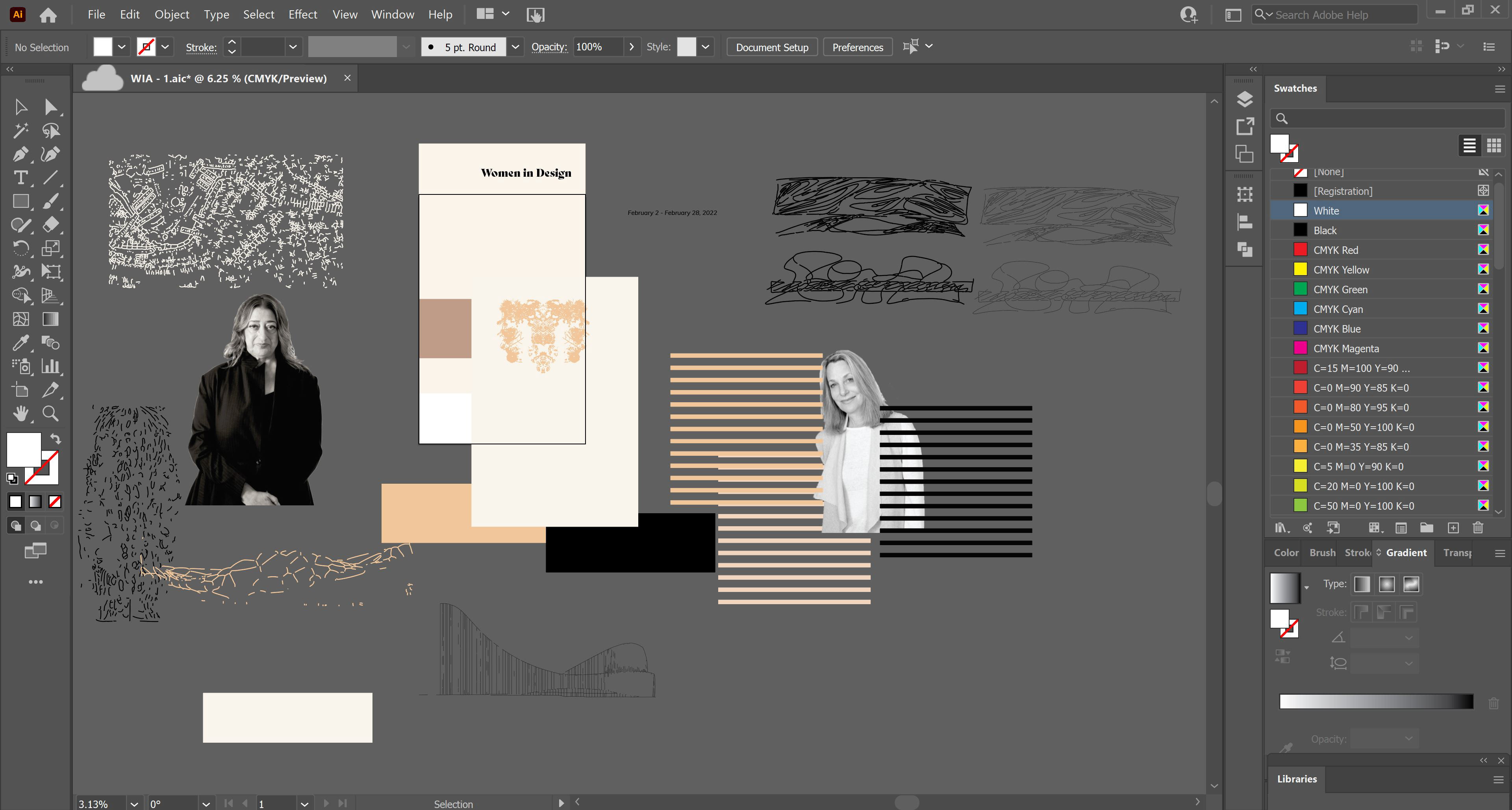The width and height of the screenshot is (1512, 810).
Task: Click the Delete Swatch trash icon
Action: (1478, 528)
